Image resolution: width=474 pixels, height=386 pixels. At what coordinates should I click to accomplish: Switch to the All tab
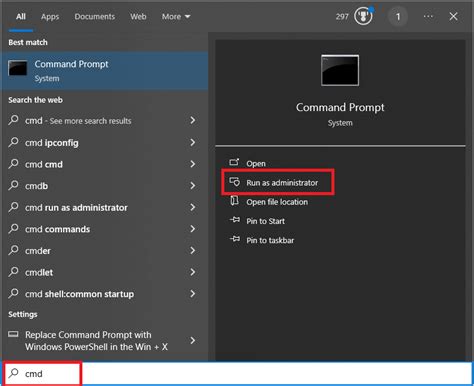point(21,17)
